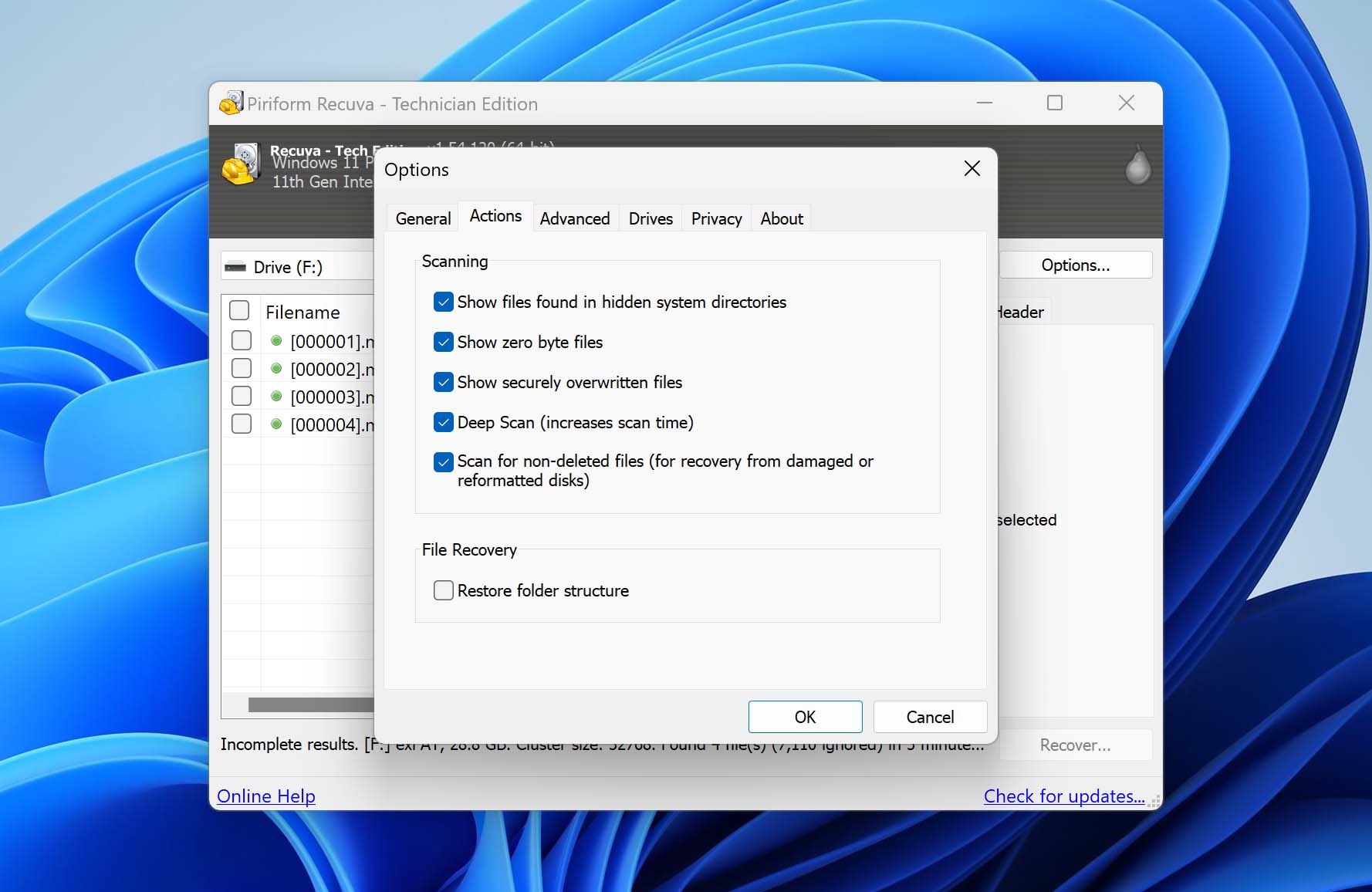Click the Recuva logo in the dark header
Screen dimensions: 1372x892
(240, 164)
